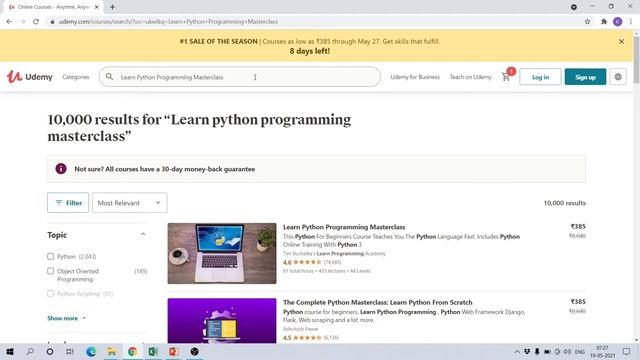The width and height of the screenshot is (640, 360).
Task: Open Udemy for Business link
Action: pyautogui.click(x=415, y=77)
